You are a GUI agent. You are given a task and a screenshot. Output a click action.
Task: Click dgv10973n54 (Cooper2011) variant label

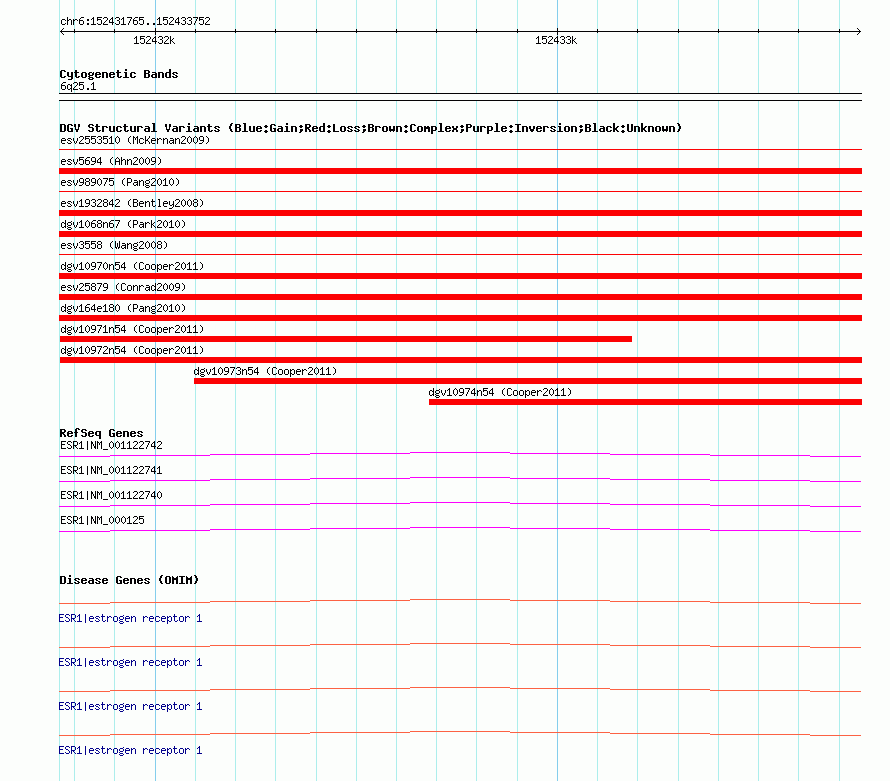click(x=265, y=371)
